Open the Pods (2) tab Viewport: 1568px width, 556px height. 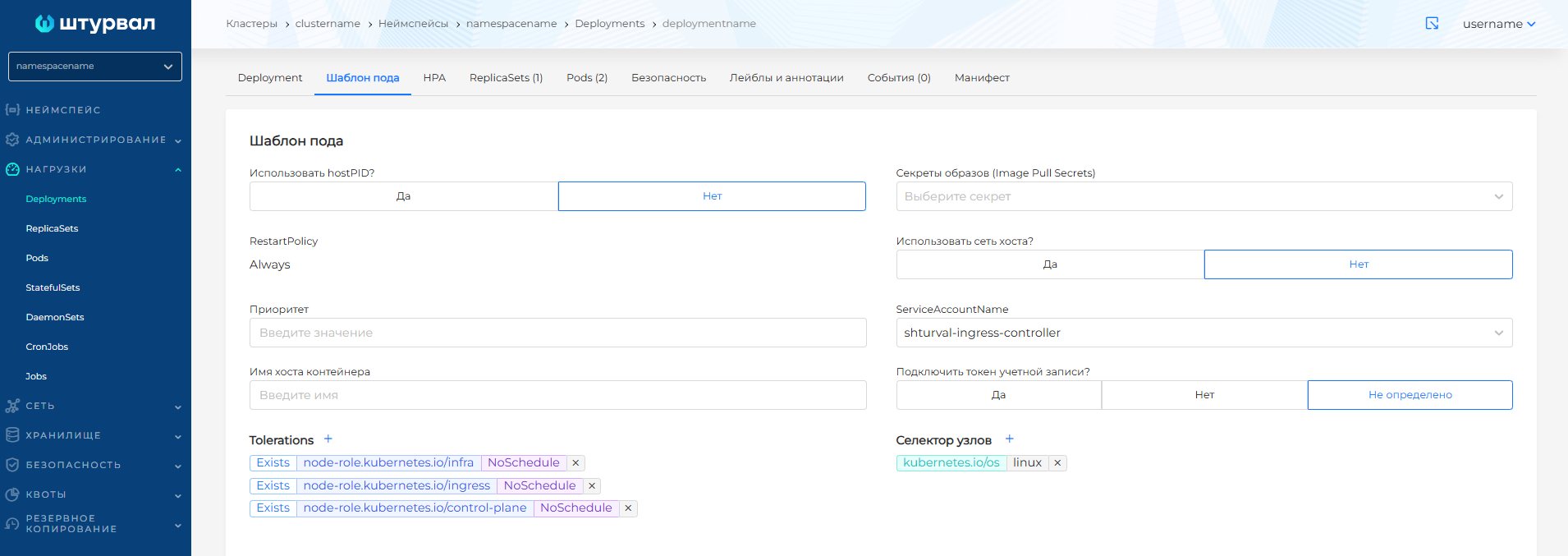(x=586, y=78)
